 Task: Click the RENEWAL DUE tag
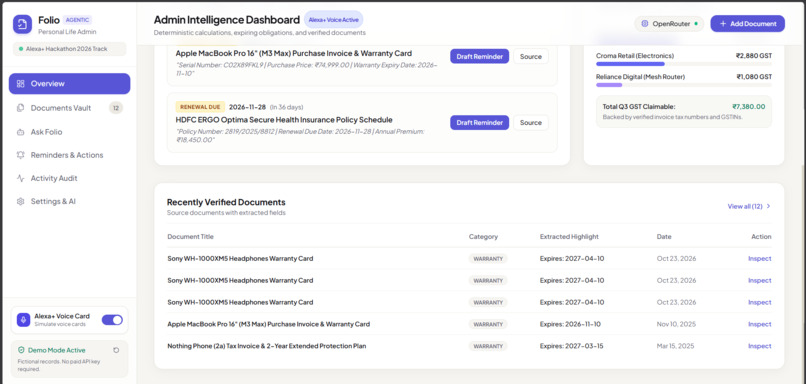click(200, 107)
